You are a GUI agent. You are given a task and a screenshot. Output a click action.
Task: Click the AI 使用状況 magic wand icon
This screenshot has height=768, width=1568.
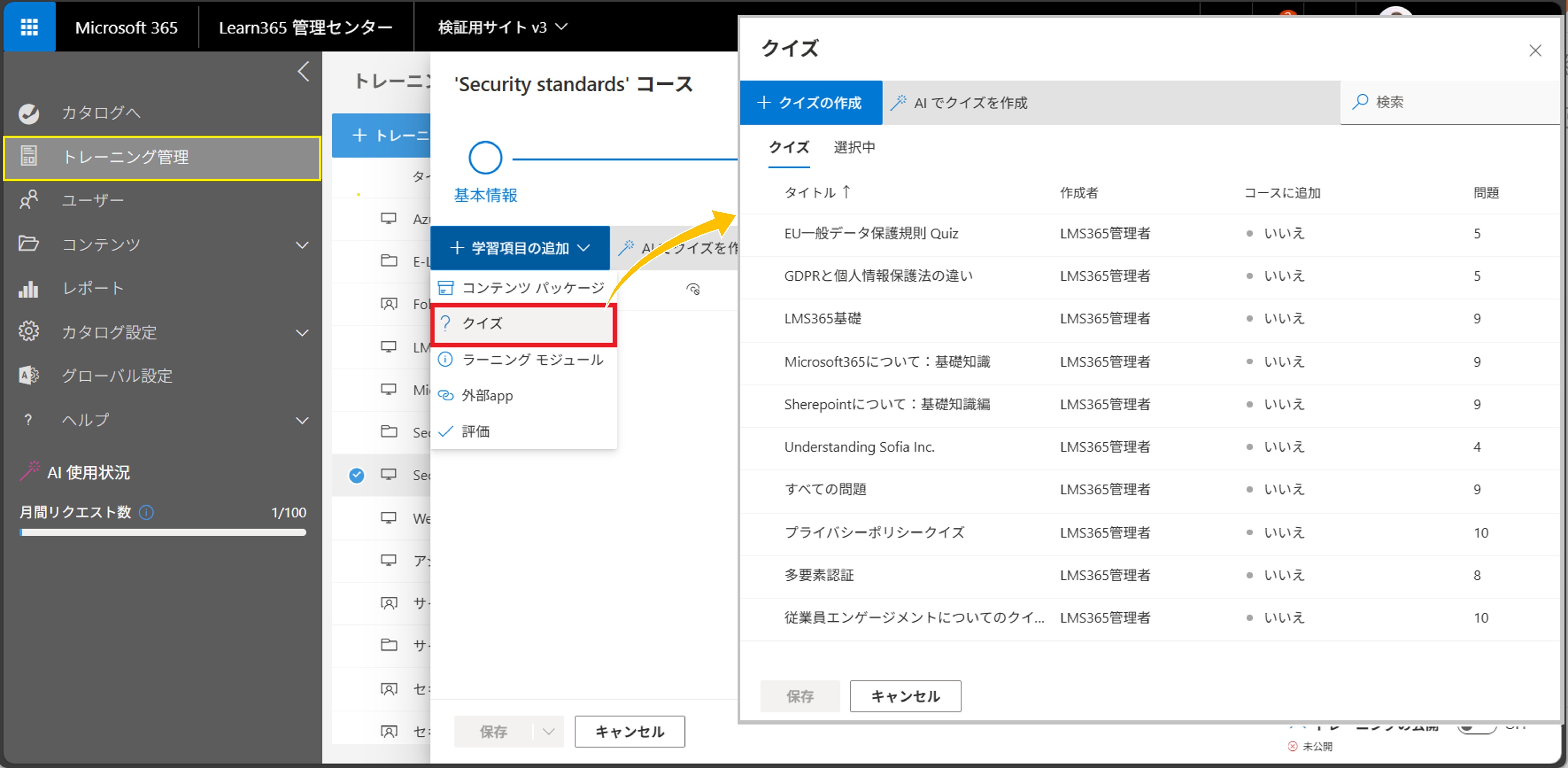point(30,471)
